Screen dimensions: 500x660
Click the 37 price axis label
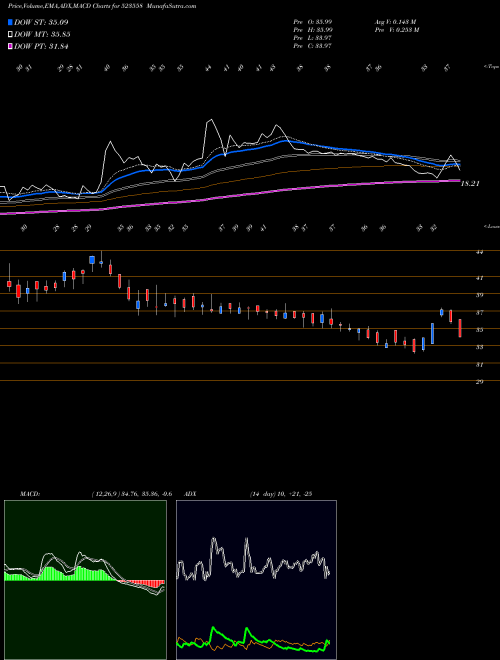coord(480,313)
